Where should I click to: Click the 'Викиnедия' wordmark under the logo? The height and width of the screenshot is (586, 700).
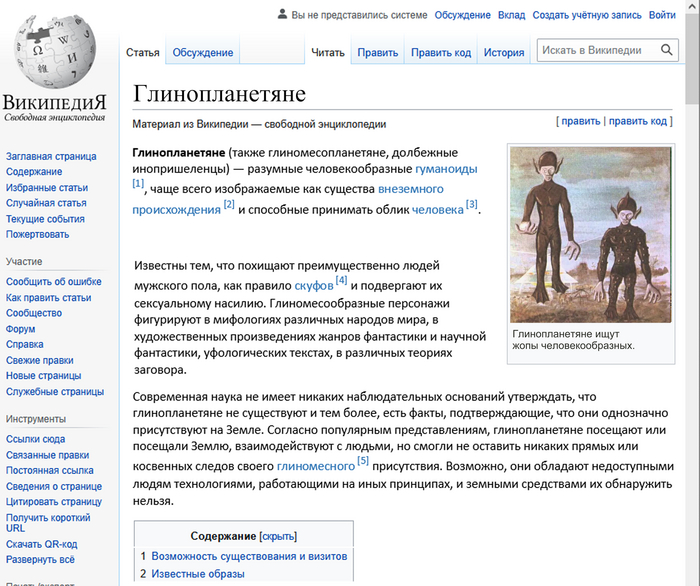(x=54, y=103)
